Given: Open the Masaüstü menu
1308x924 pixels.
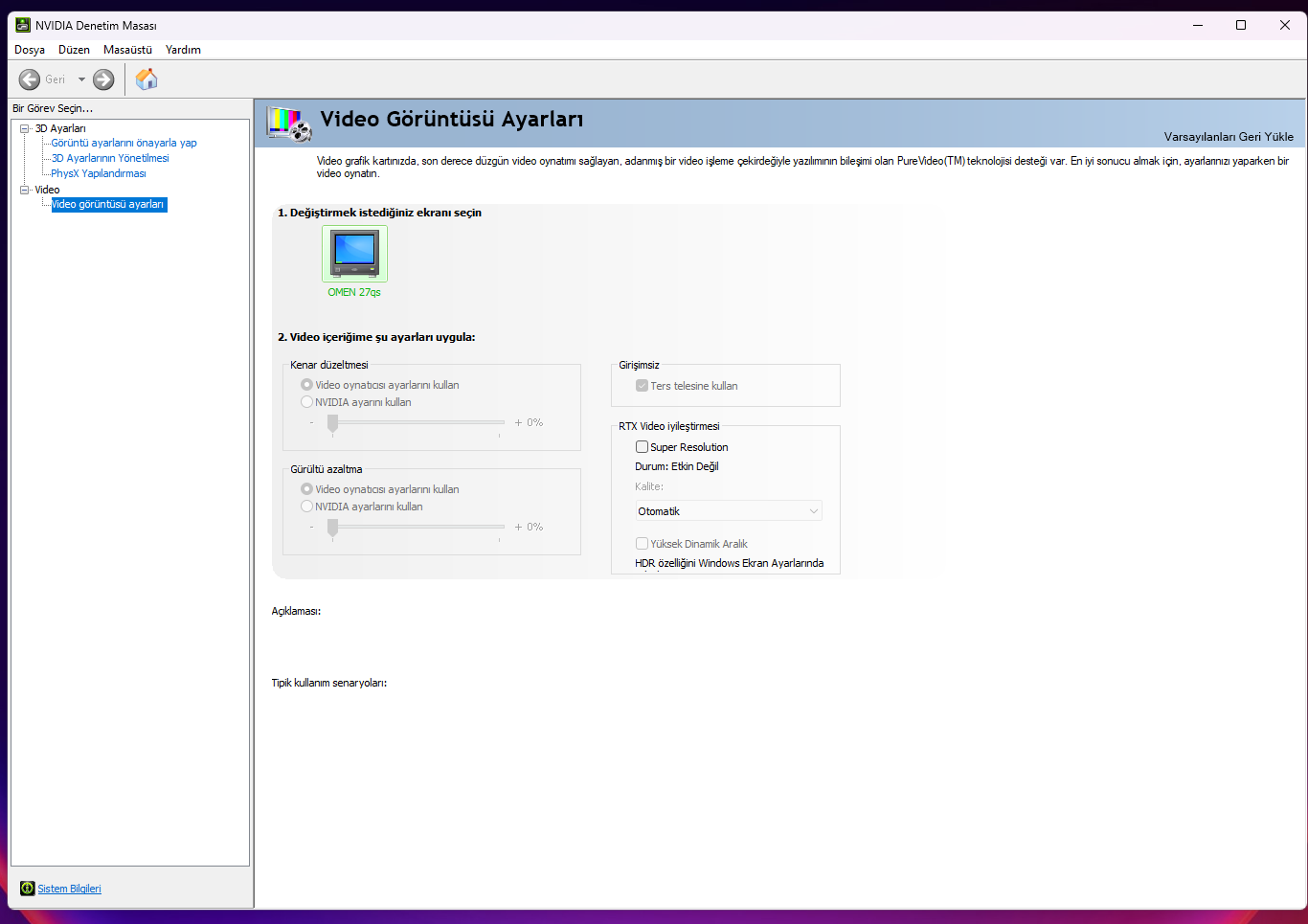Looking at the screenshot, I should pos(127,50).
